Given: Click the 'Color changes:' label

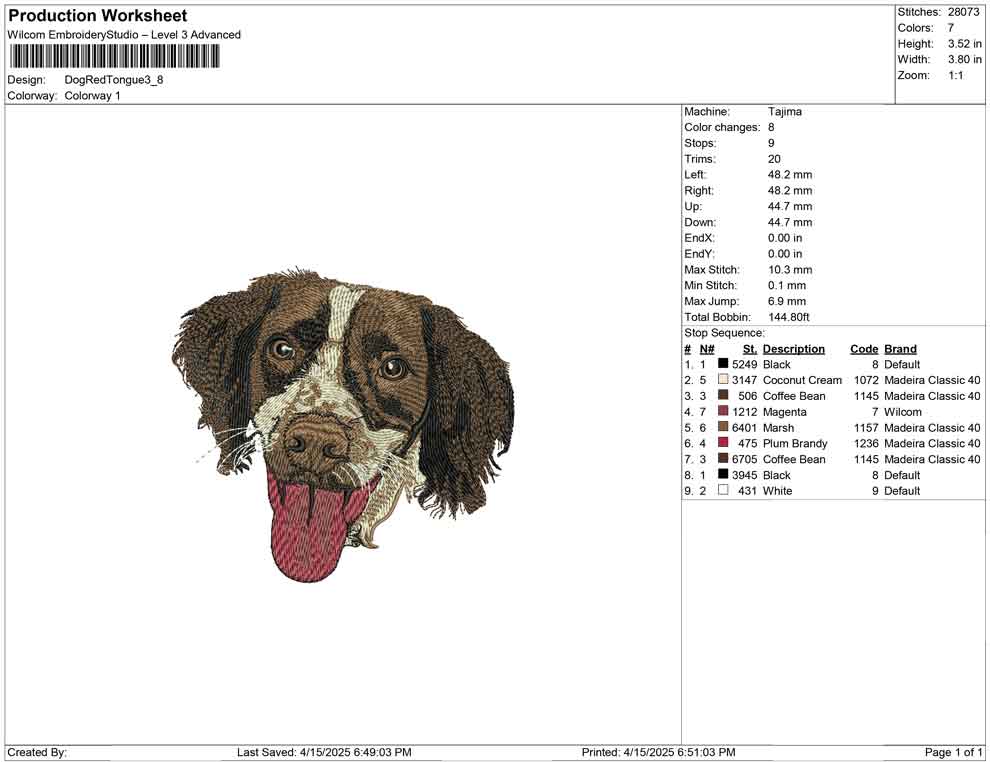Looking at the screenshot, I should (722, 127).
